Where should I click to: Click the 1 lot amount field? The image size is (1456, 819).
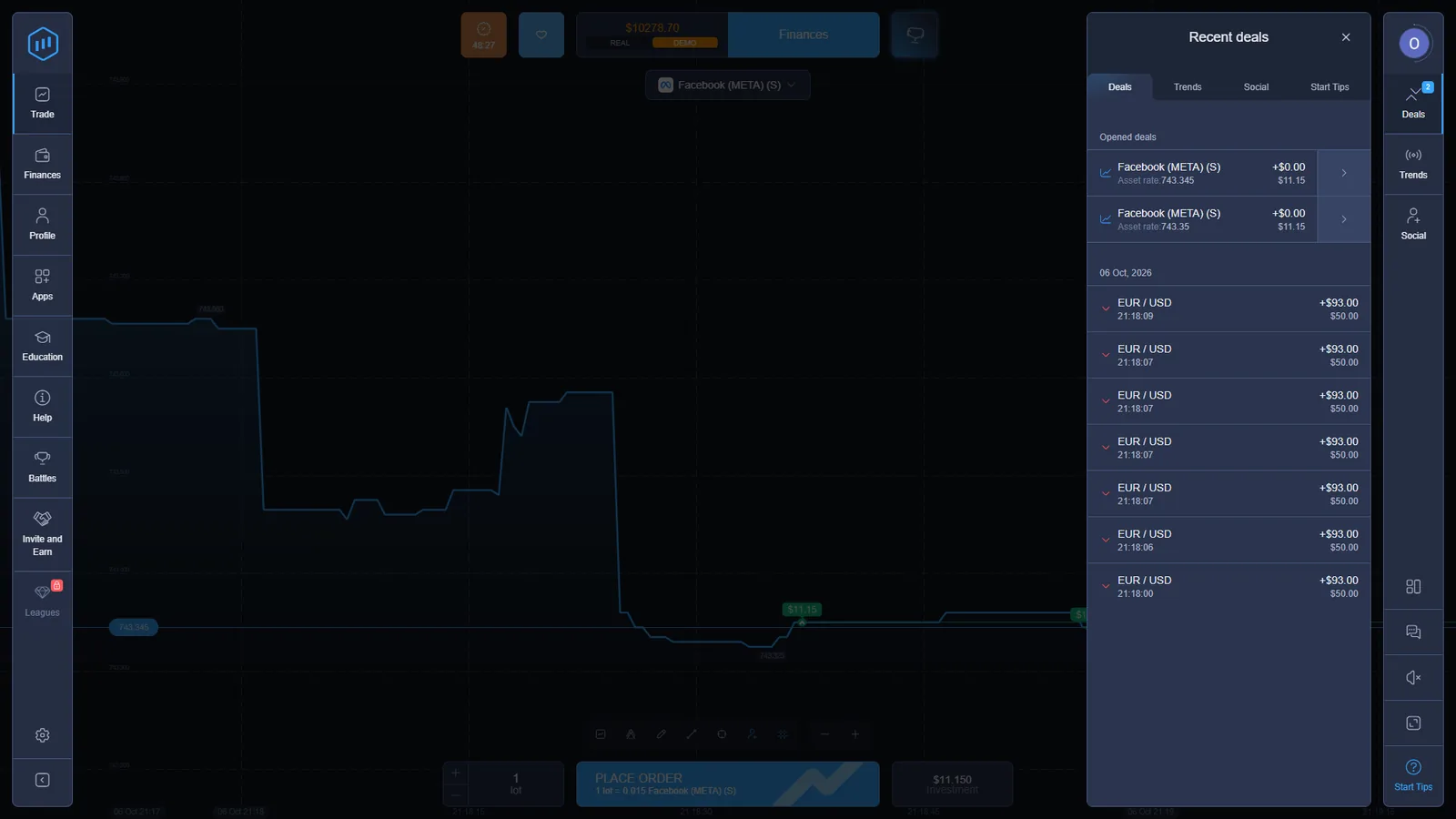pos(516,784)
